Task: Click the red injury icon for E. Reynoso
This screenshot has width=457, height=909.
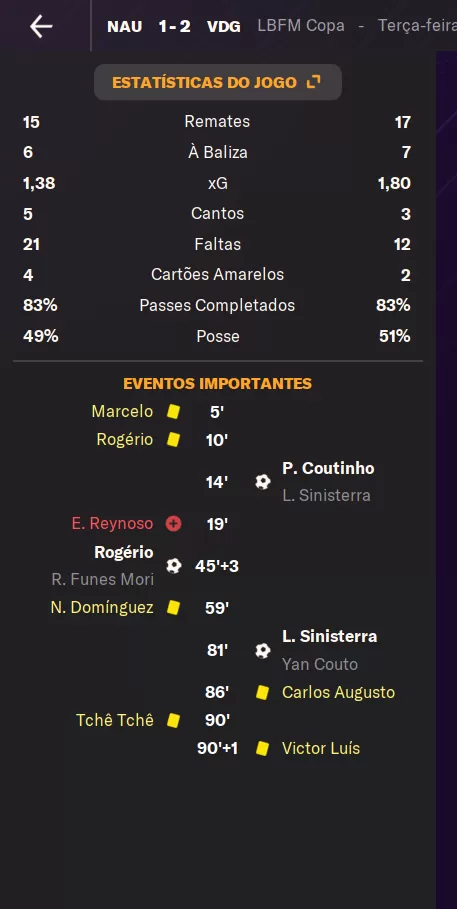Action: tap(173, 524)
